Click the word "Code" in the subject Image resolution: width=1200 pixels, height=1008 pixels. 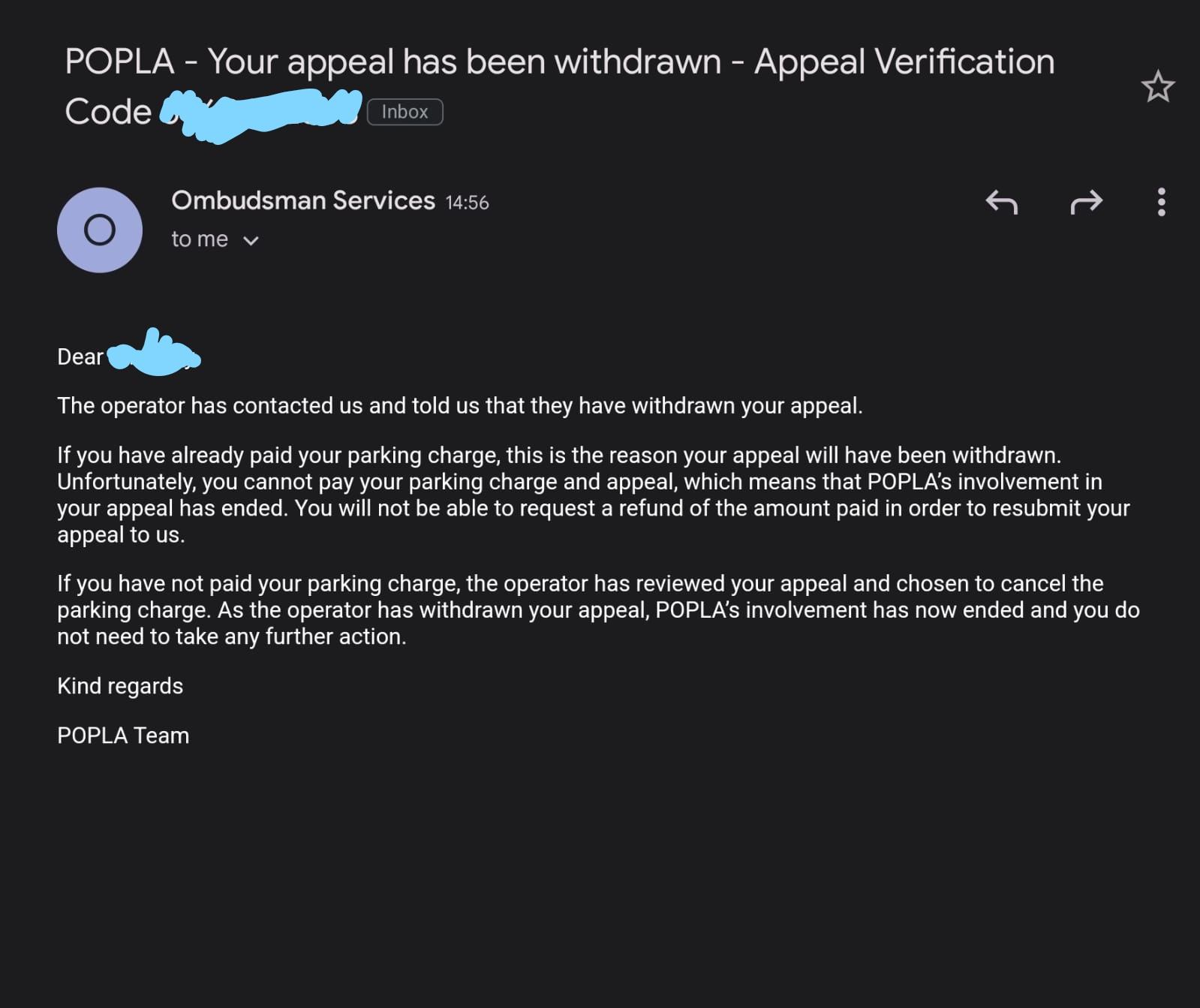coord(108,112)
